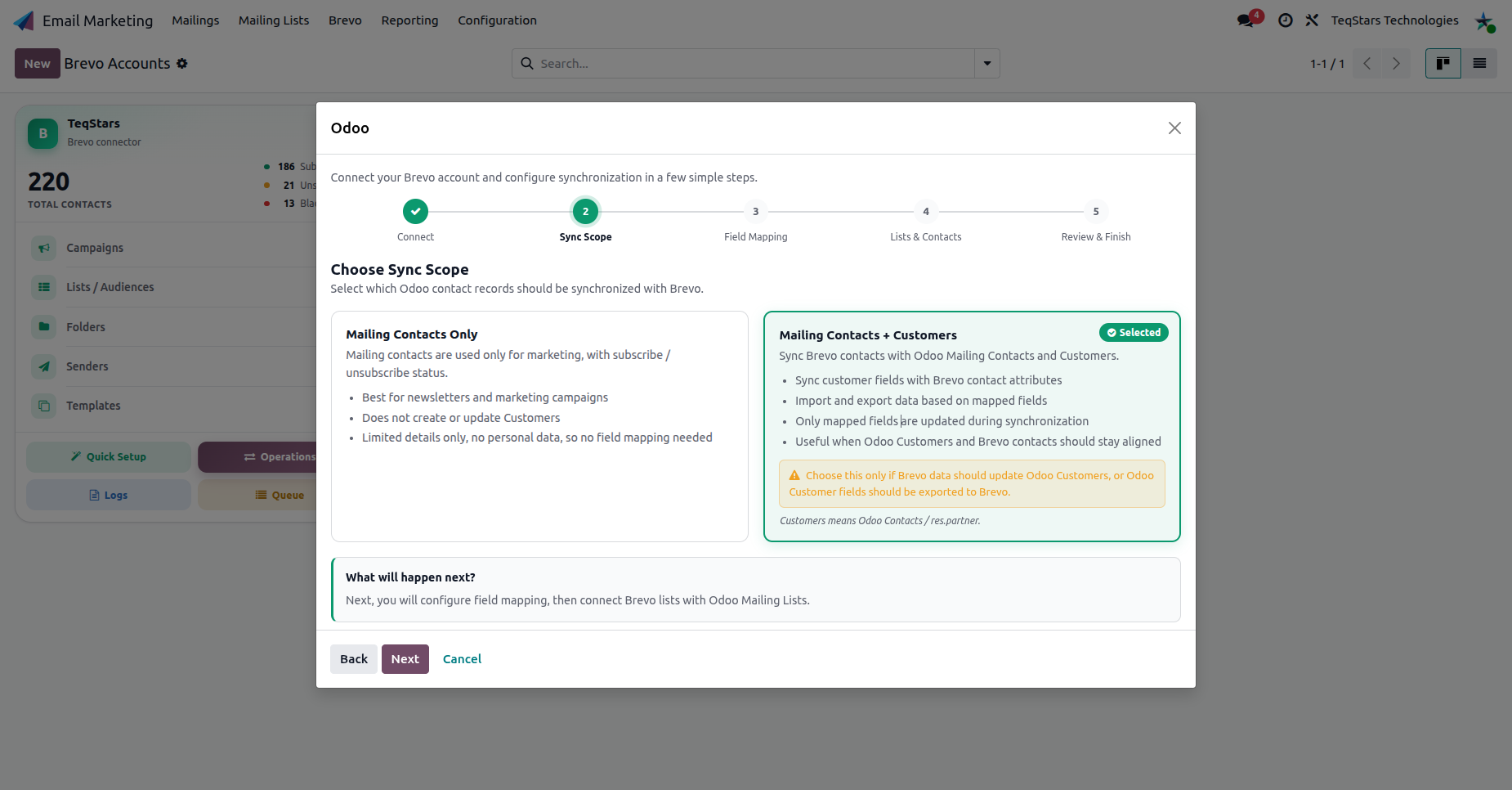Focus the Search input field
This screenshot has width=1512, height=790.
tap(754, 63)
